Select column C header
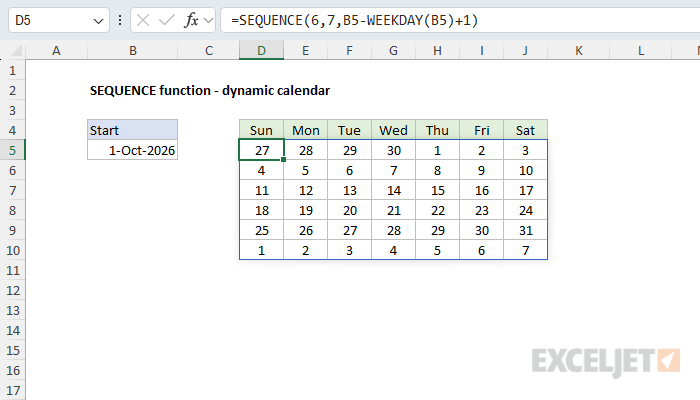The height and width of the screenshot is (400, 700). (208, 50)
